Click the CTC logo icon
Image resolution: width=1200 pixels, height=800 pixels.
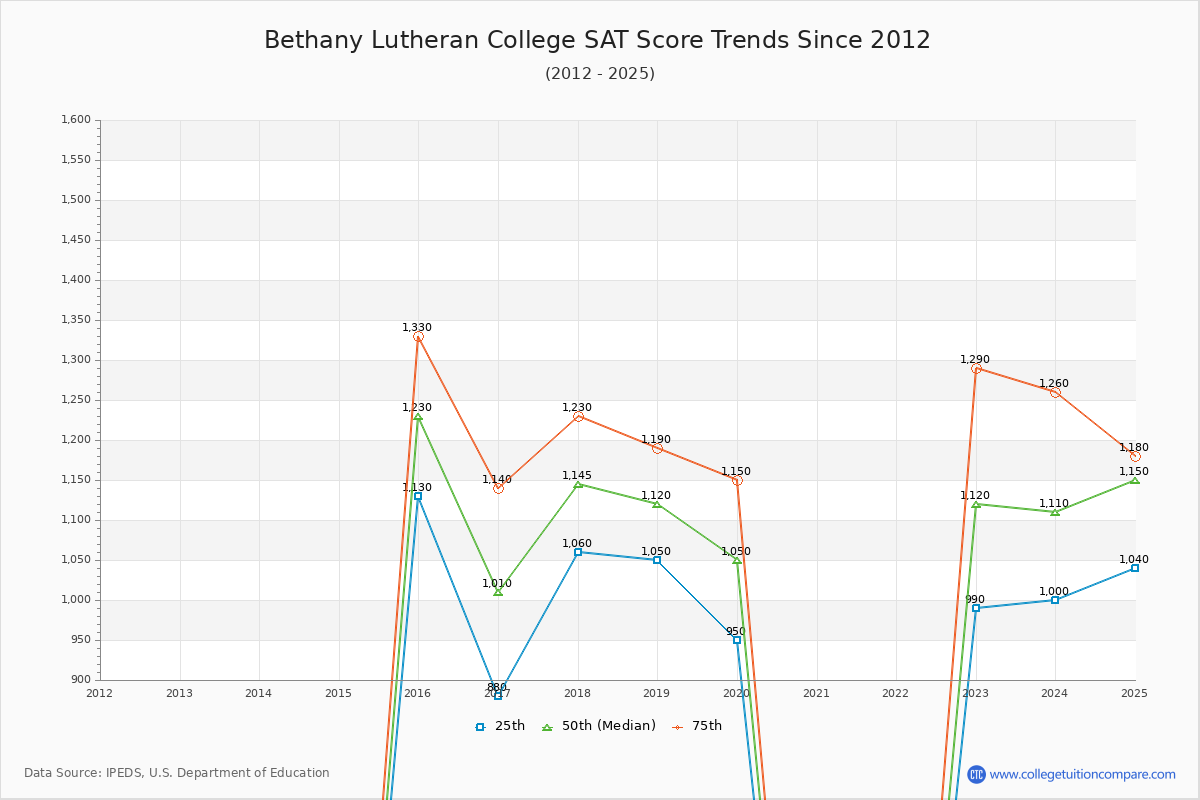pyautogui.click(x=976, y=774)
